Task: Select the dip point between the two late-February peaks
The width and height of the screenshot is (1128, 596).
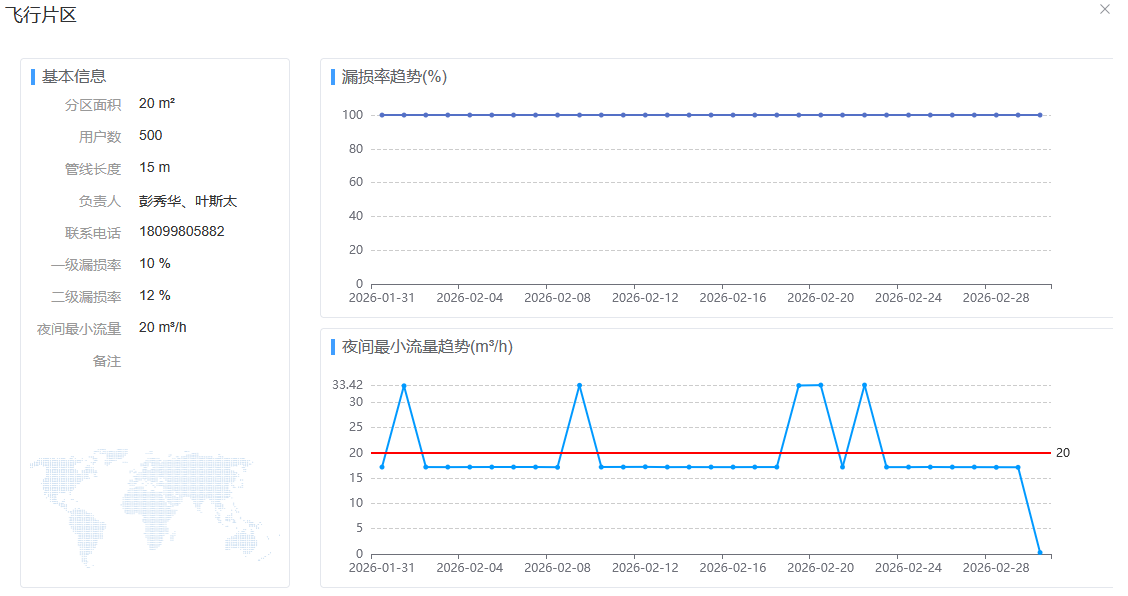Action: [x=842, y=467]
